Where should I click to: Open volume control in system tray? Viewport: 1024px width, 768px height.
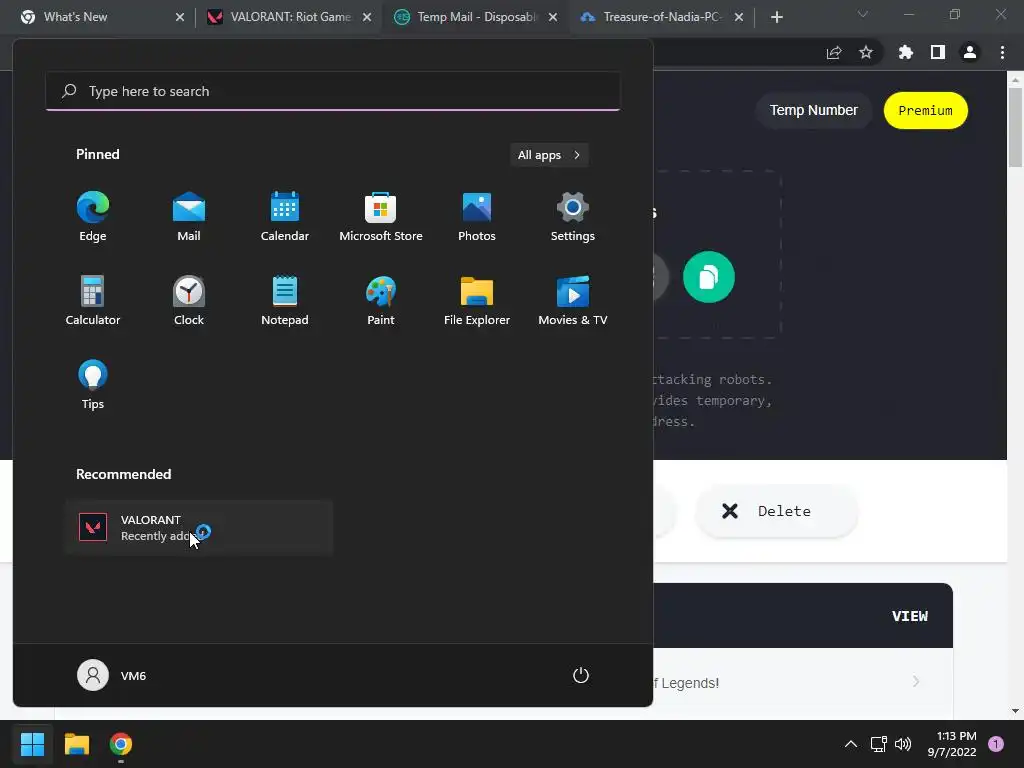point(903,744)
